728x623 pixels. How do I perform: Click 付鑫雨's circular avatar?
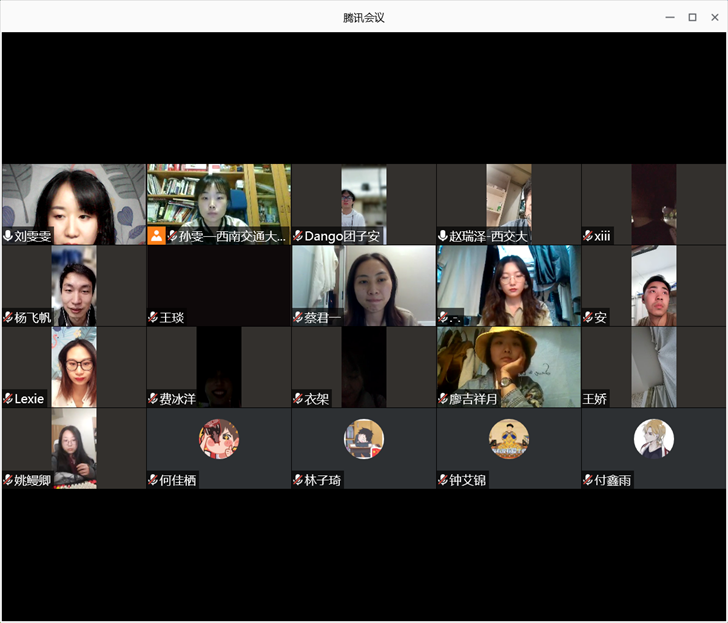[x=654, y=439]
